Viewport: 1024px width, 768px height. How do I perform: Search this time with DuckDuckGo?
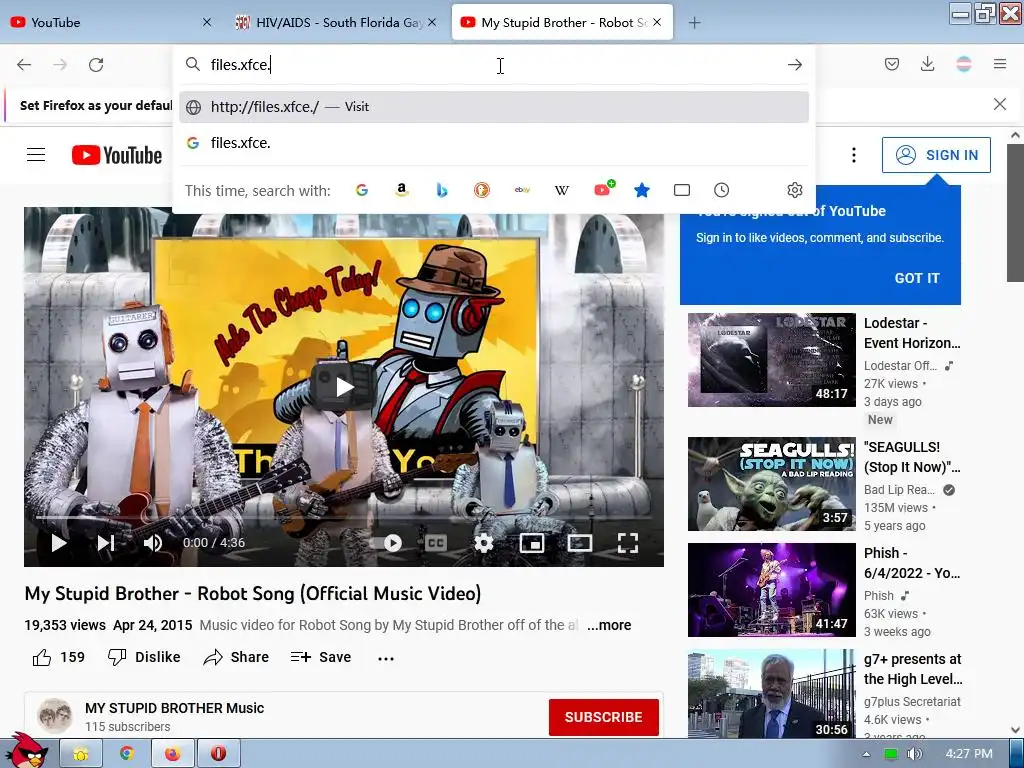coord(482,190)
